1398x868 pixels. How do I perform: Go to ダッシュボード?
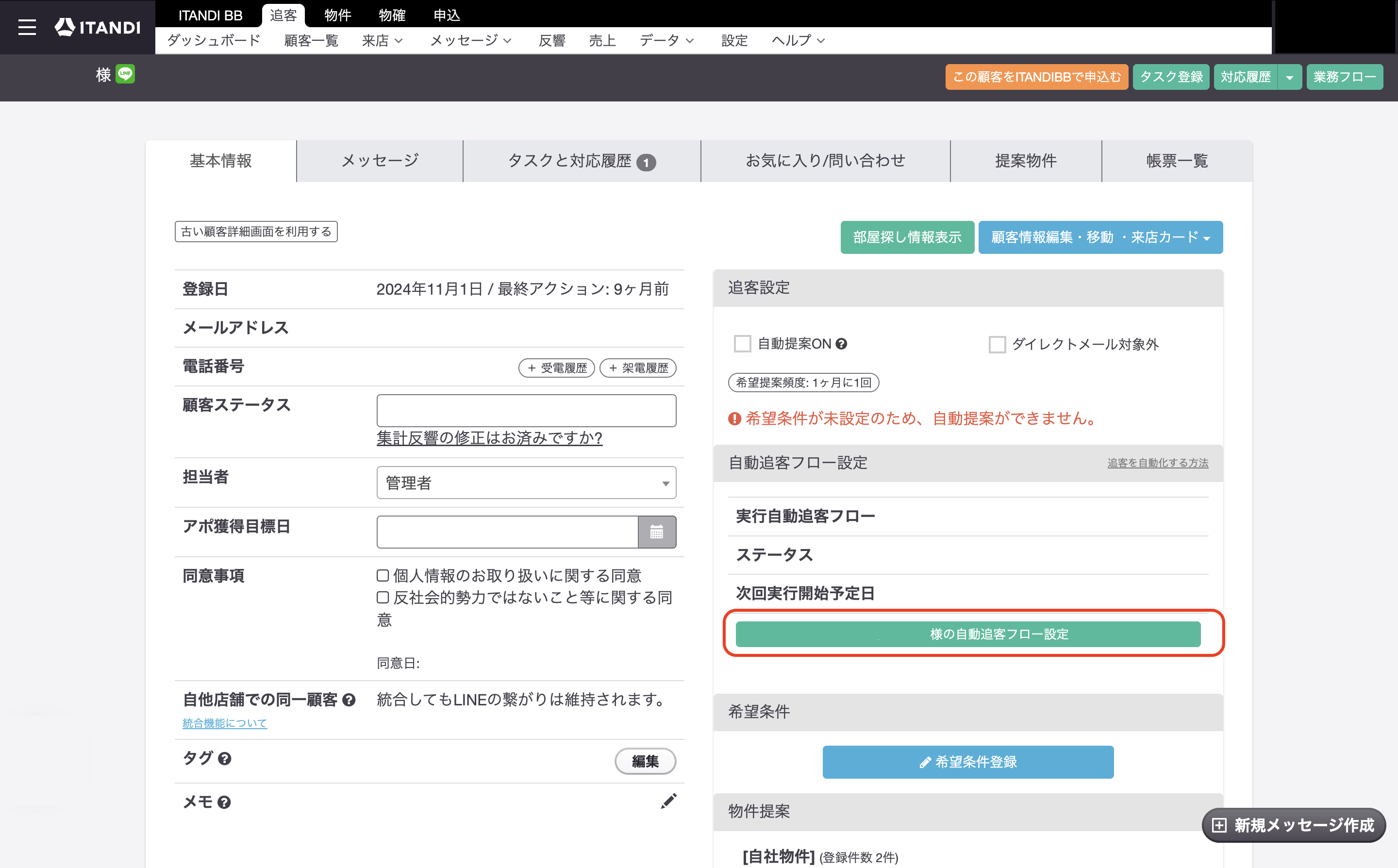(214, 41)
